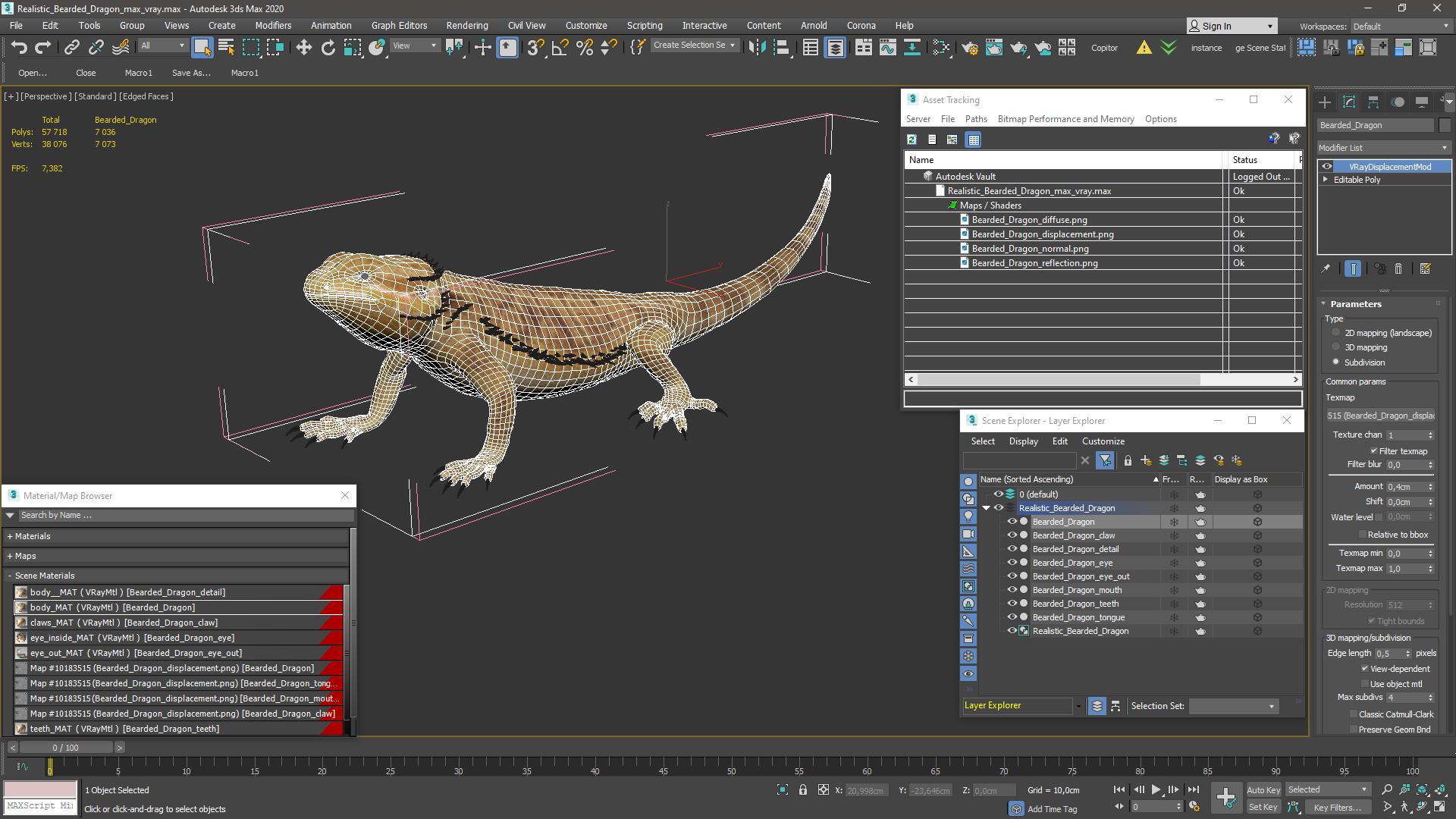This screenshot has width=1456, height=819.
Task: Click the Sign In button
Action: pyautogui.click(x=1232, y=26)
